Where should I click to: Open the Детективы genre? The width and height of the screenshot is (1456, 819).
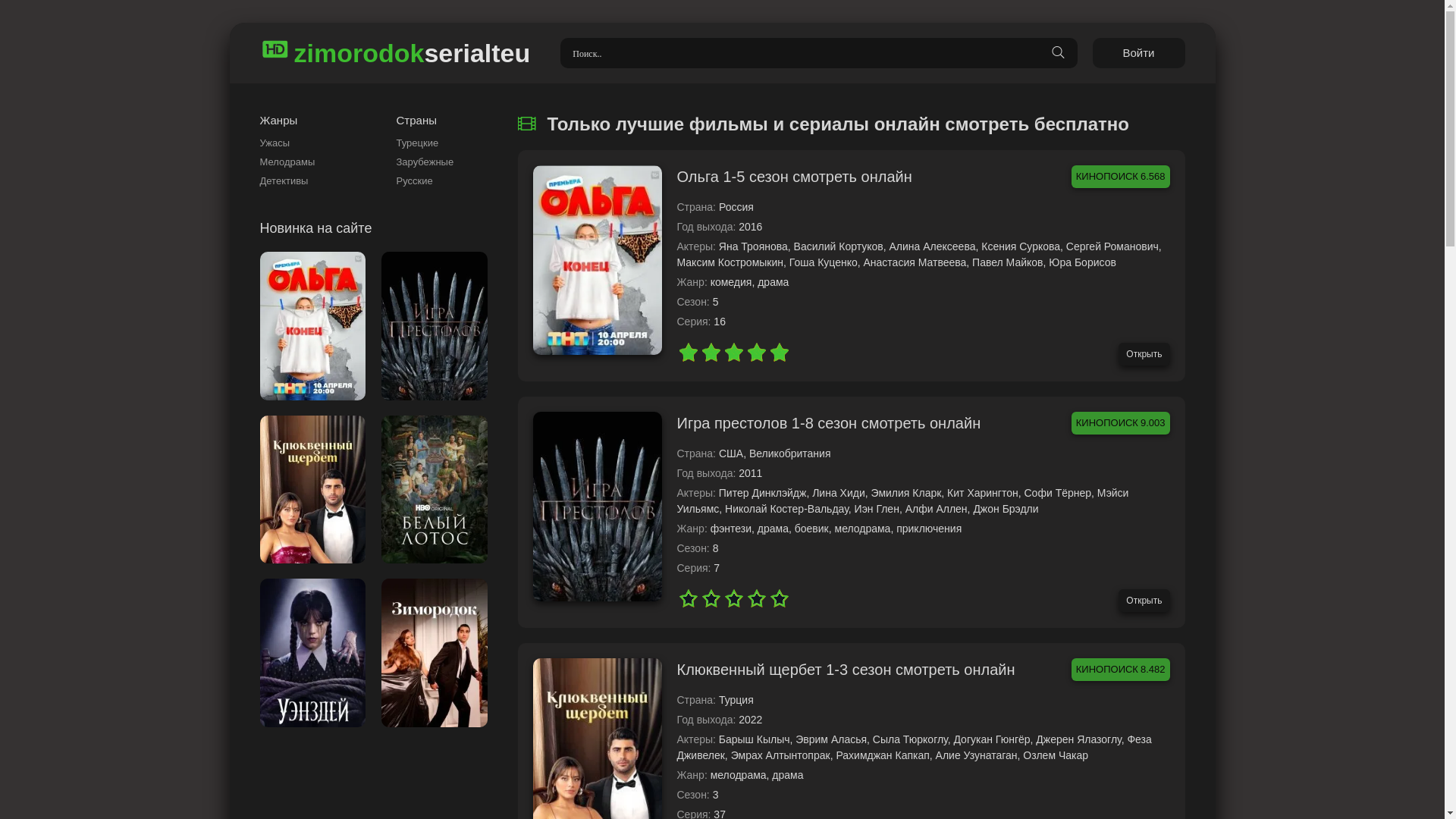tap(284, 181)
